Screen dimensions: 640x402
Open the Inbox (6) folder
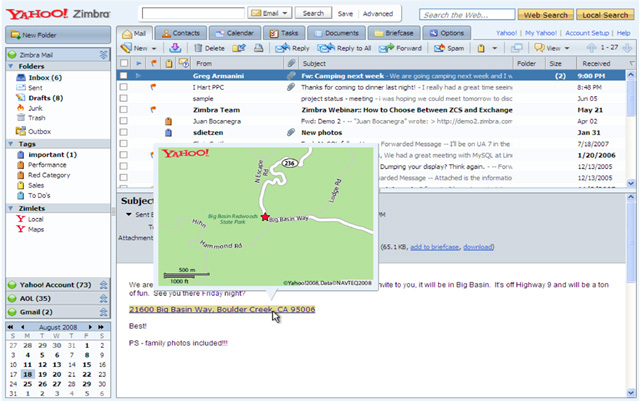click(x=39, y=78)
